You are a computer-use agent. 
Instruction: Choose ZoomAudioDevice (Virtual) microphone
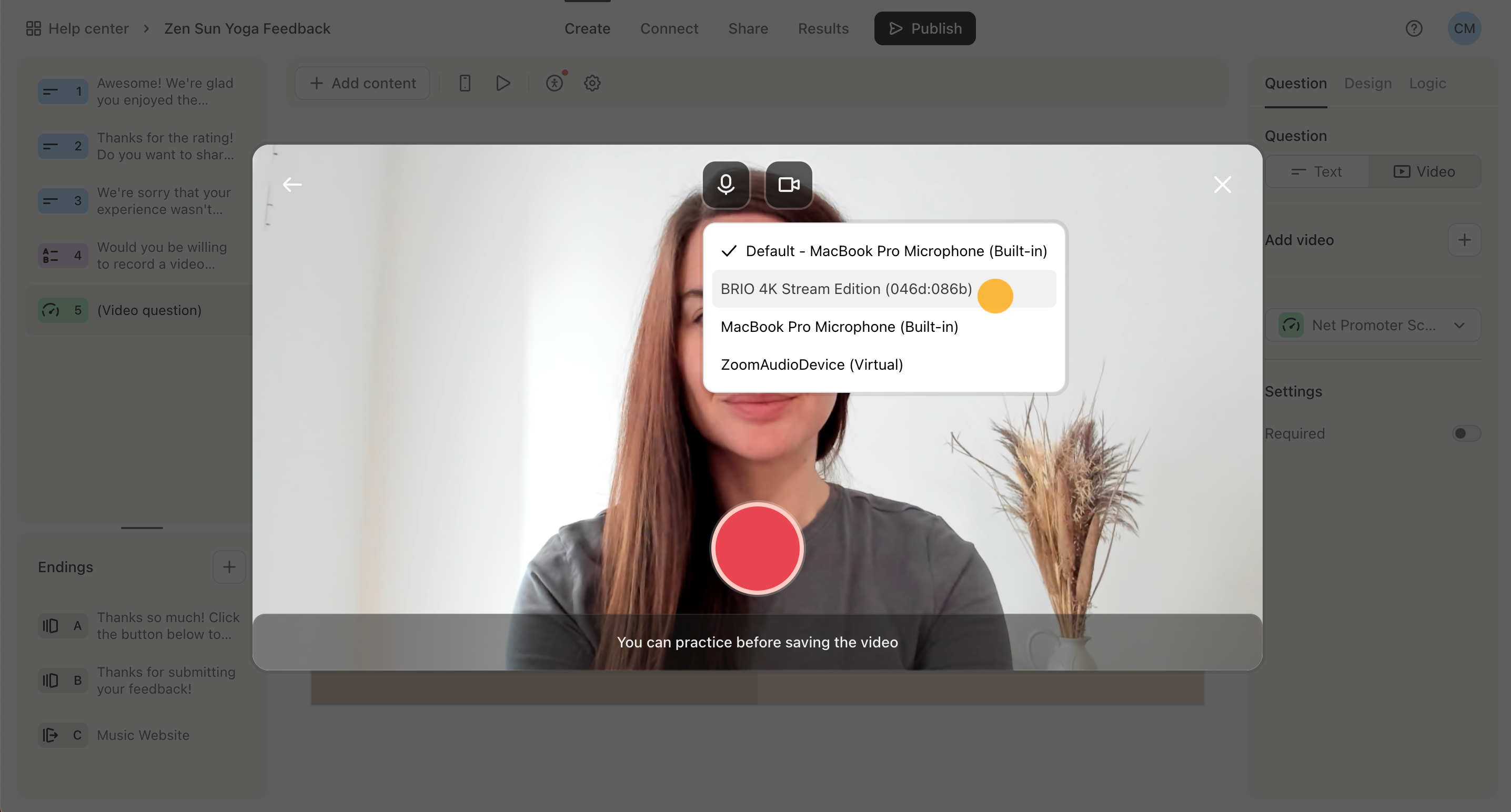pyautogui.click(x=884, y=364)
